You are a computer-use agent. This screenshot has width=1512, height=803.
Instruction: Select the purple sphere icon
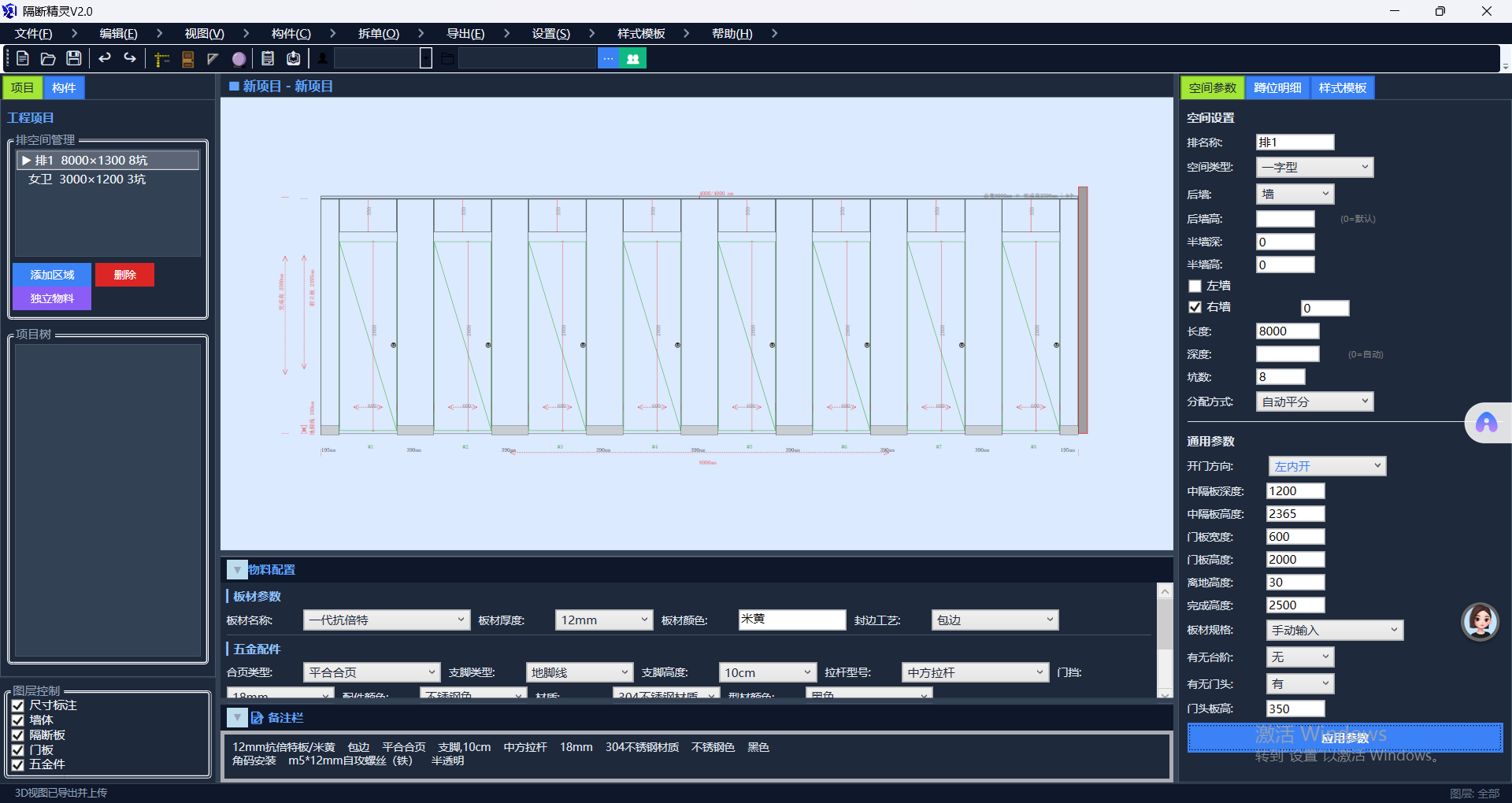point(239,59)
